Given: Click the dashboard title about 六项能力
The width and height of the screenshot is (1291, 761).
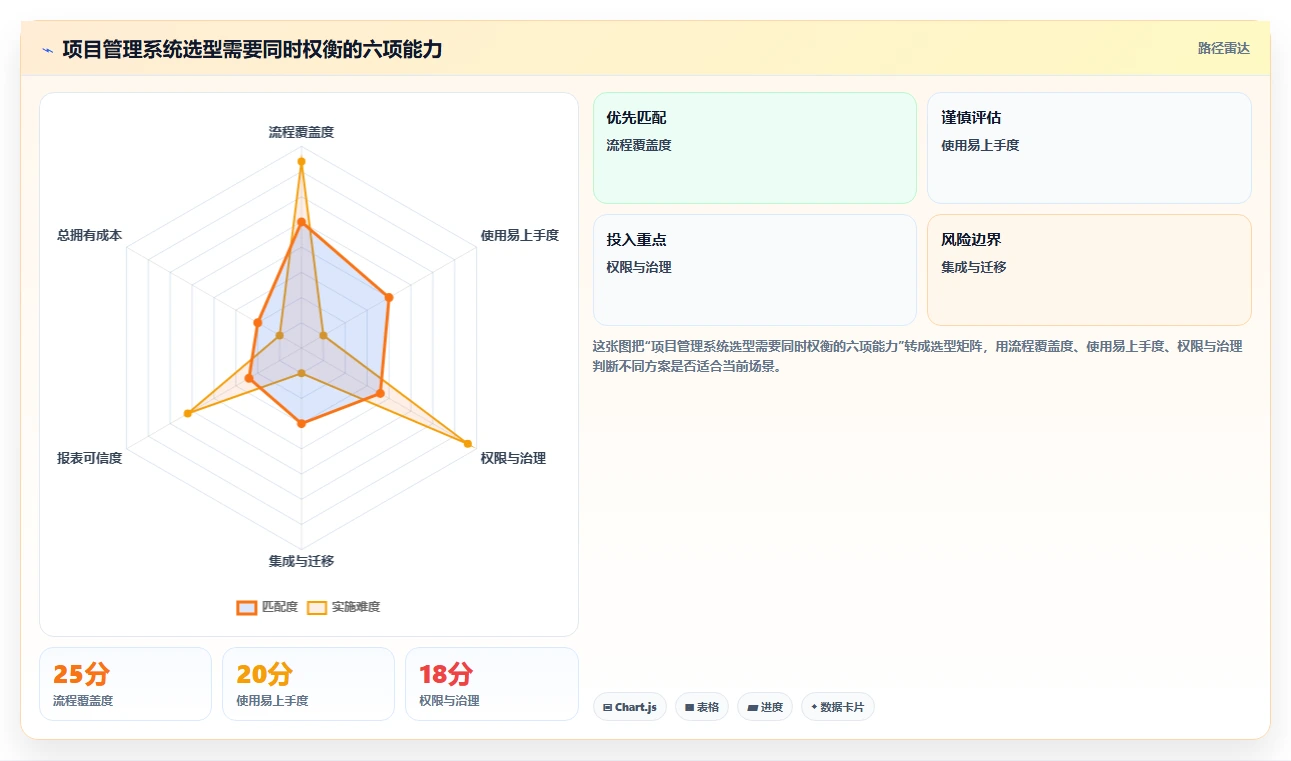Looking at the screenshot, I should pos(252,49).
